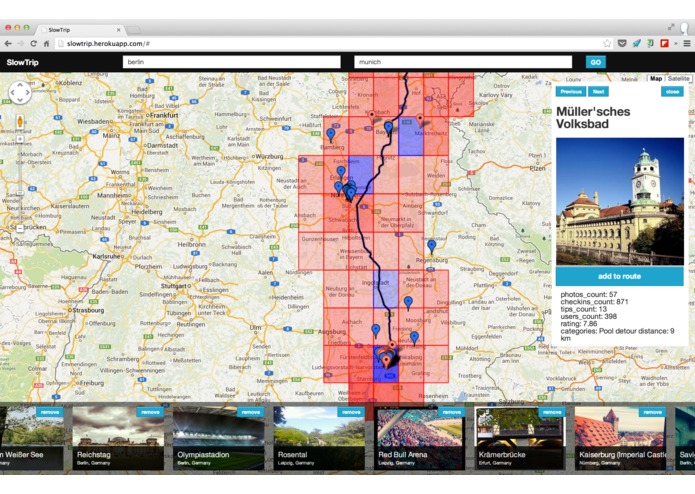
Task: Click the blue marker near Bayreuth
Action: pos(388,128)
